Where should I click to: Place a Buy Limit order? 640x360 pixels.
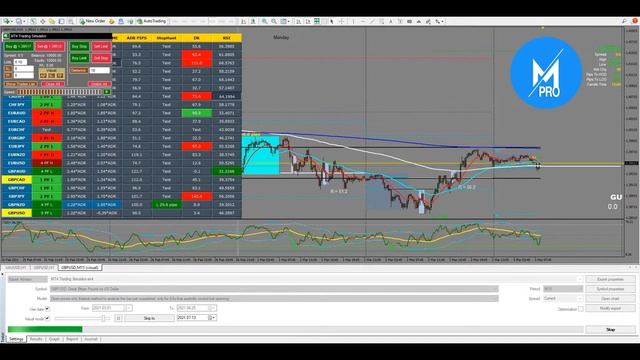[x=79, y=58]
